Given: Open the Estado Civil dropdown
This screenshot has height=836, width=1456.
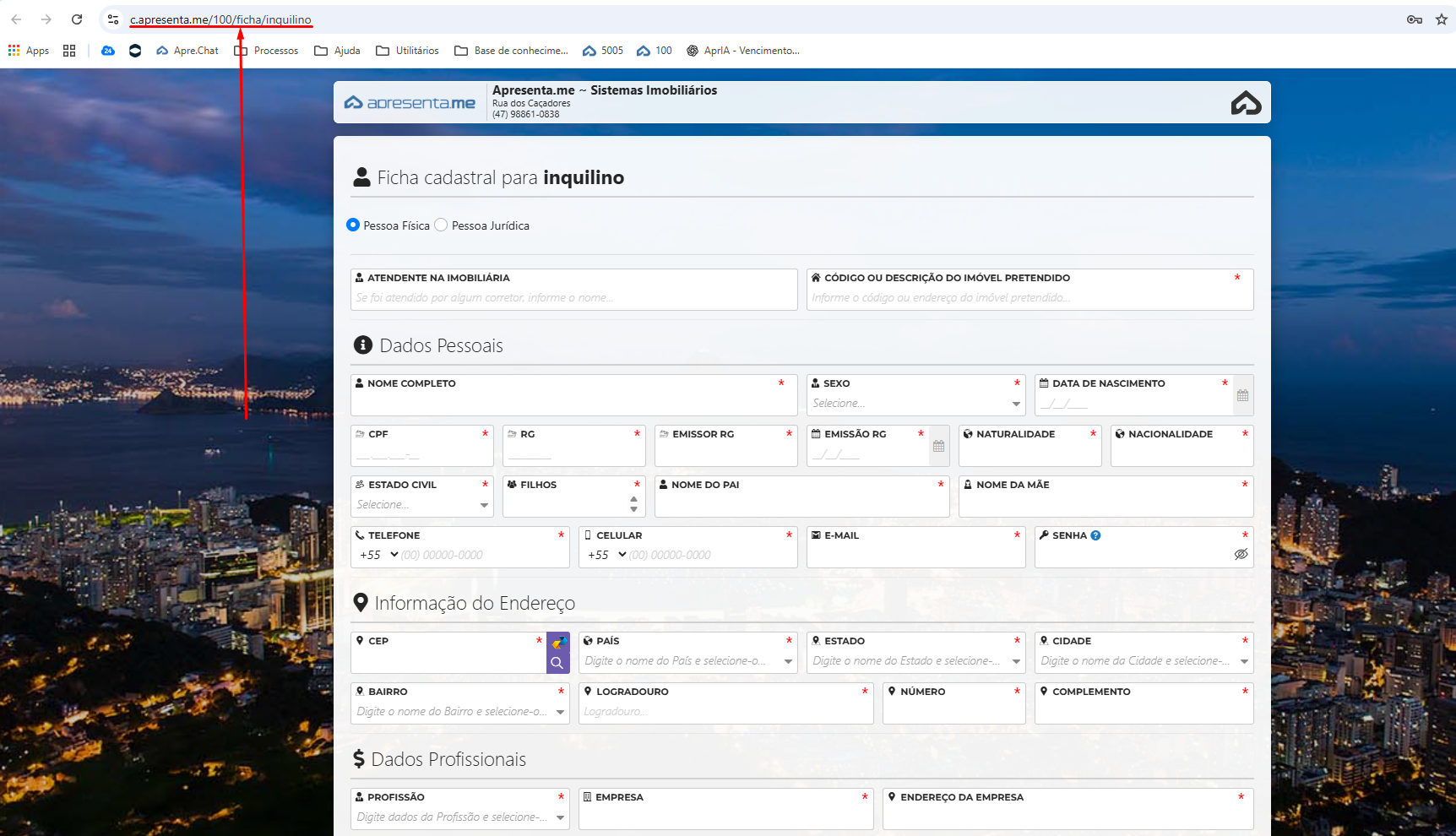Looking at the screenshot, I should tap(484, 505).
